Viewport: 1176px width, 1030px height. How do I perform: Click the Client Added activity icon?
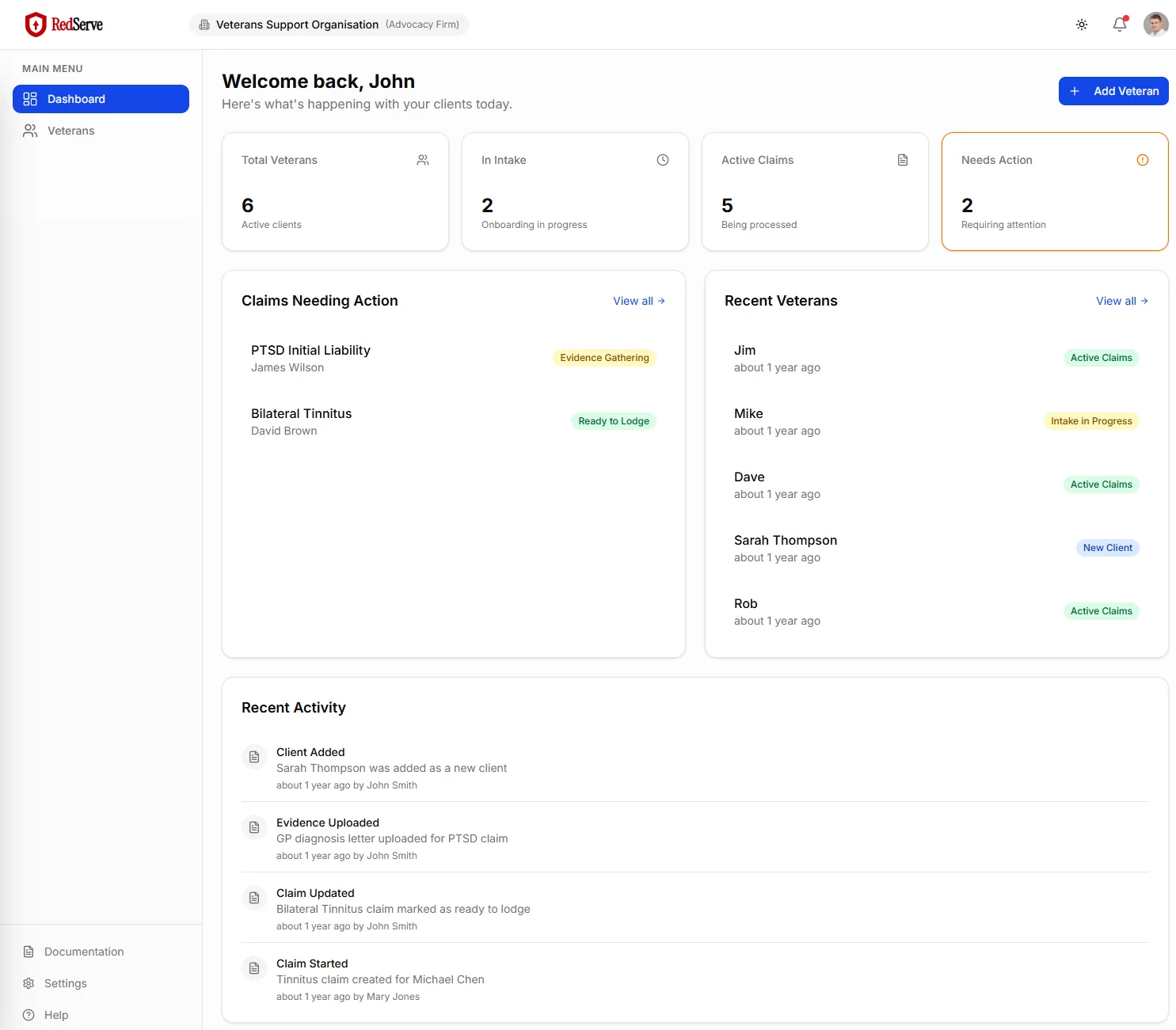point(254,757)
